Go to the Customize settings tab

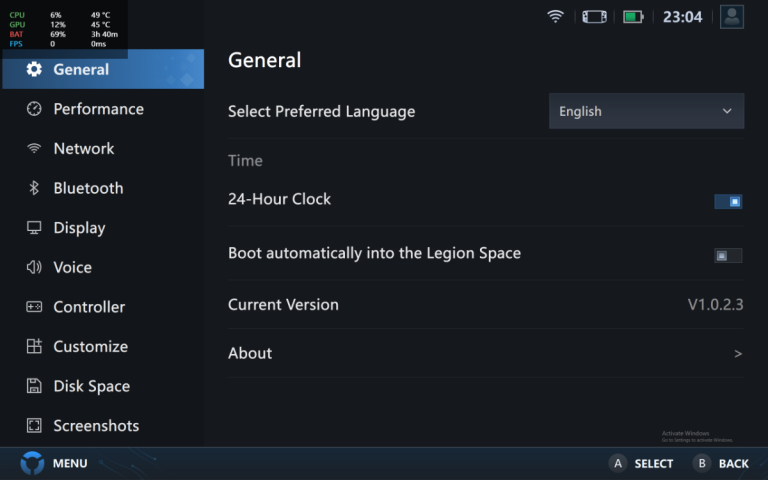point(90,347)
